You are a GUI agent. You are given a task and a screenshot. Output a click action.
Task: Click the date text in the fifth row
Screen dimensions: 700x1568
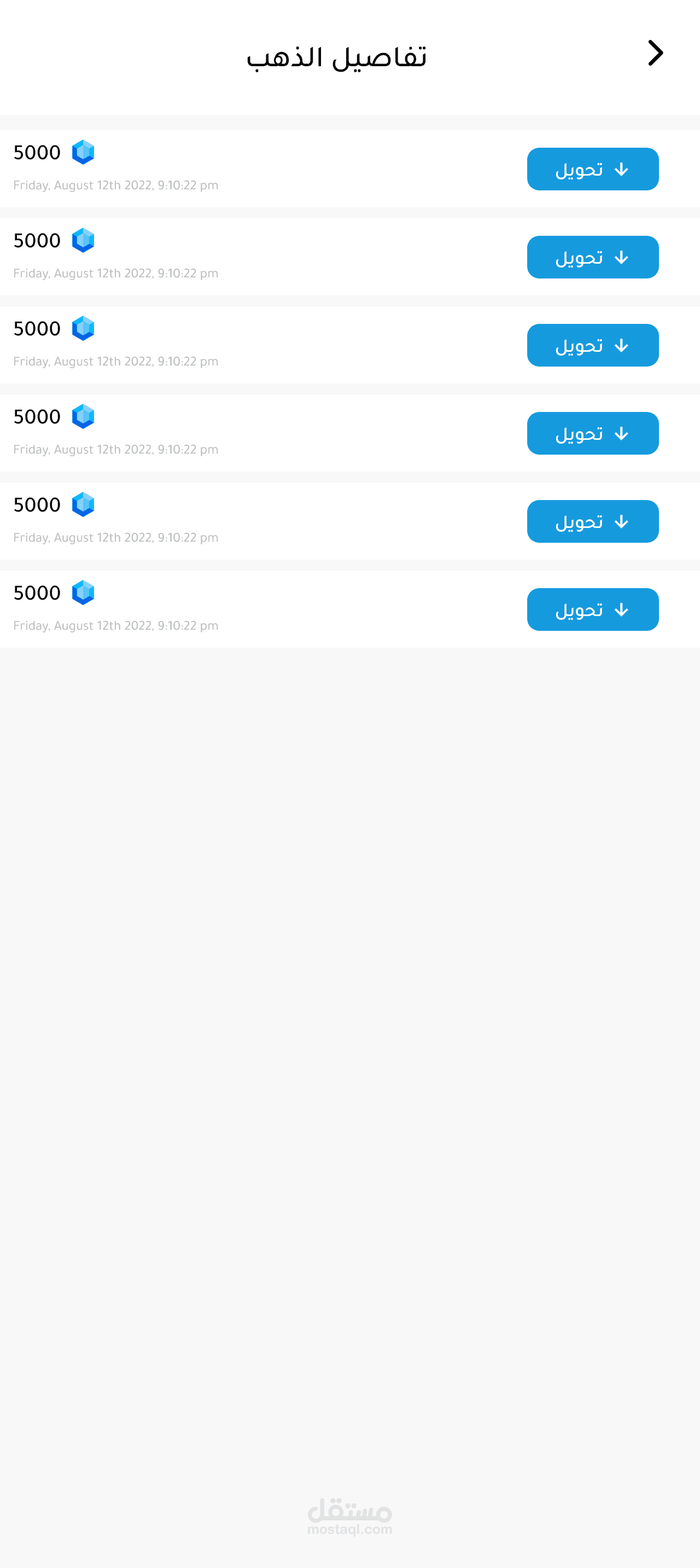coord(115,537)
